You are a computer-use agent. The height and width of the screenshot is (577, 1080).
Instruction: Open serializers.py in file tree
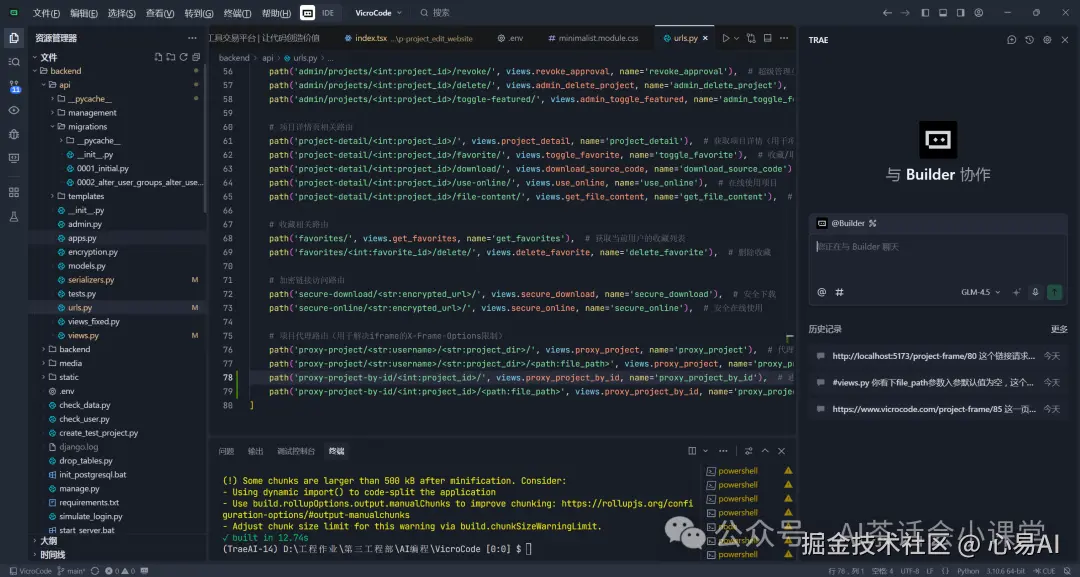coord(90,280)
